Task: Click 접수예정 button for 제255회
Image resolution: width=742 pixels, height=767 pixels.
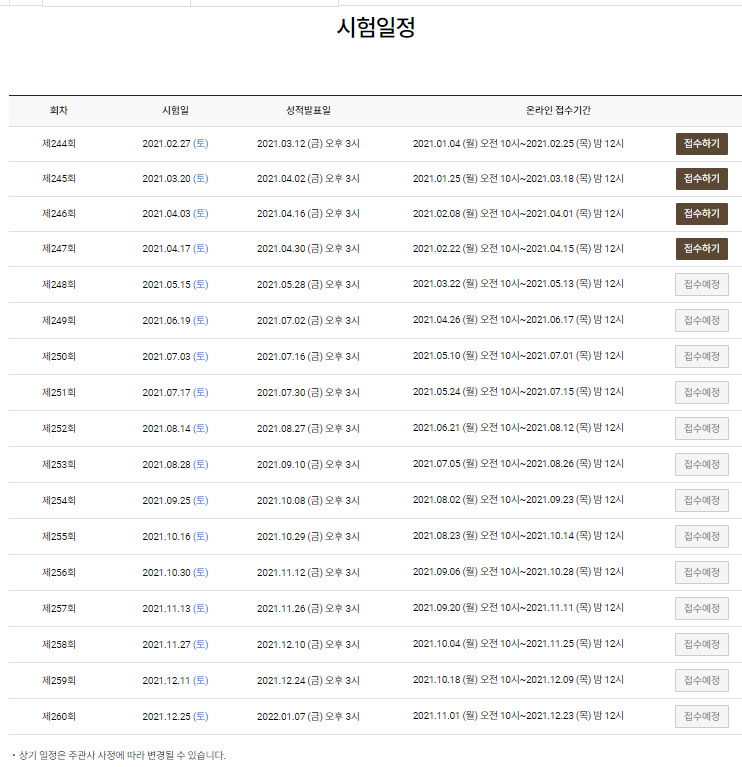Action: click(x=701, y=536)
